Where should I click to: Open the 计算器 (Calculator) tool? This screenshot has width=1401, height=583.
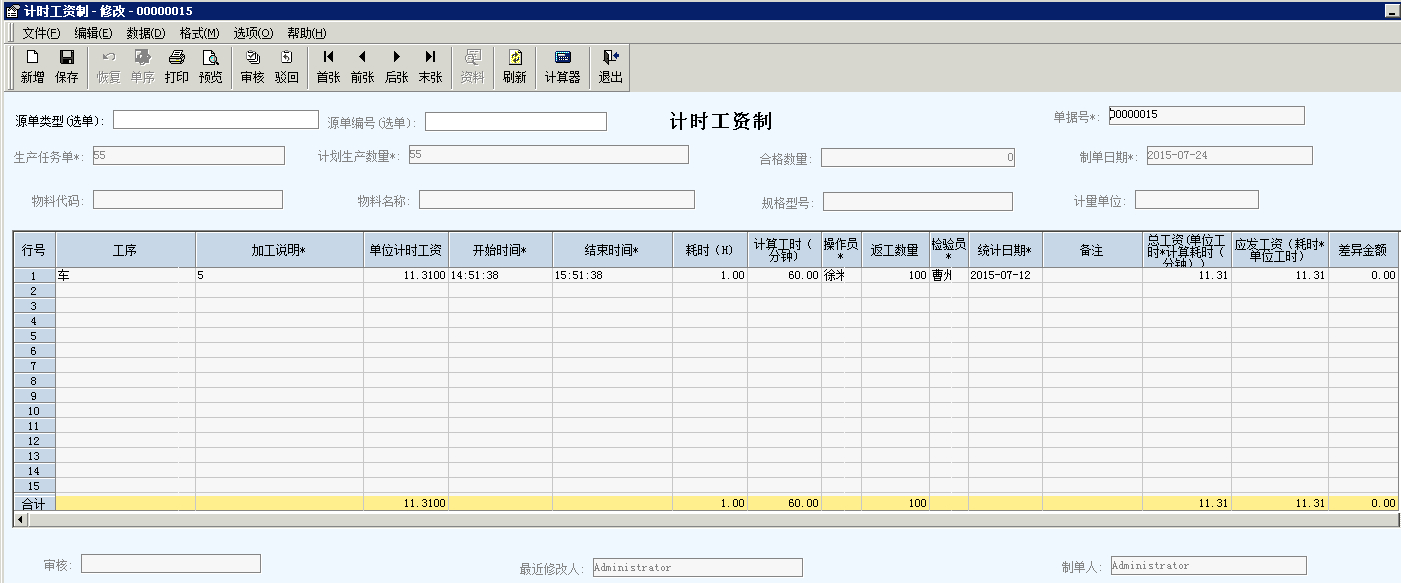point(562,67)
